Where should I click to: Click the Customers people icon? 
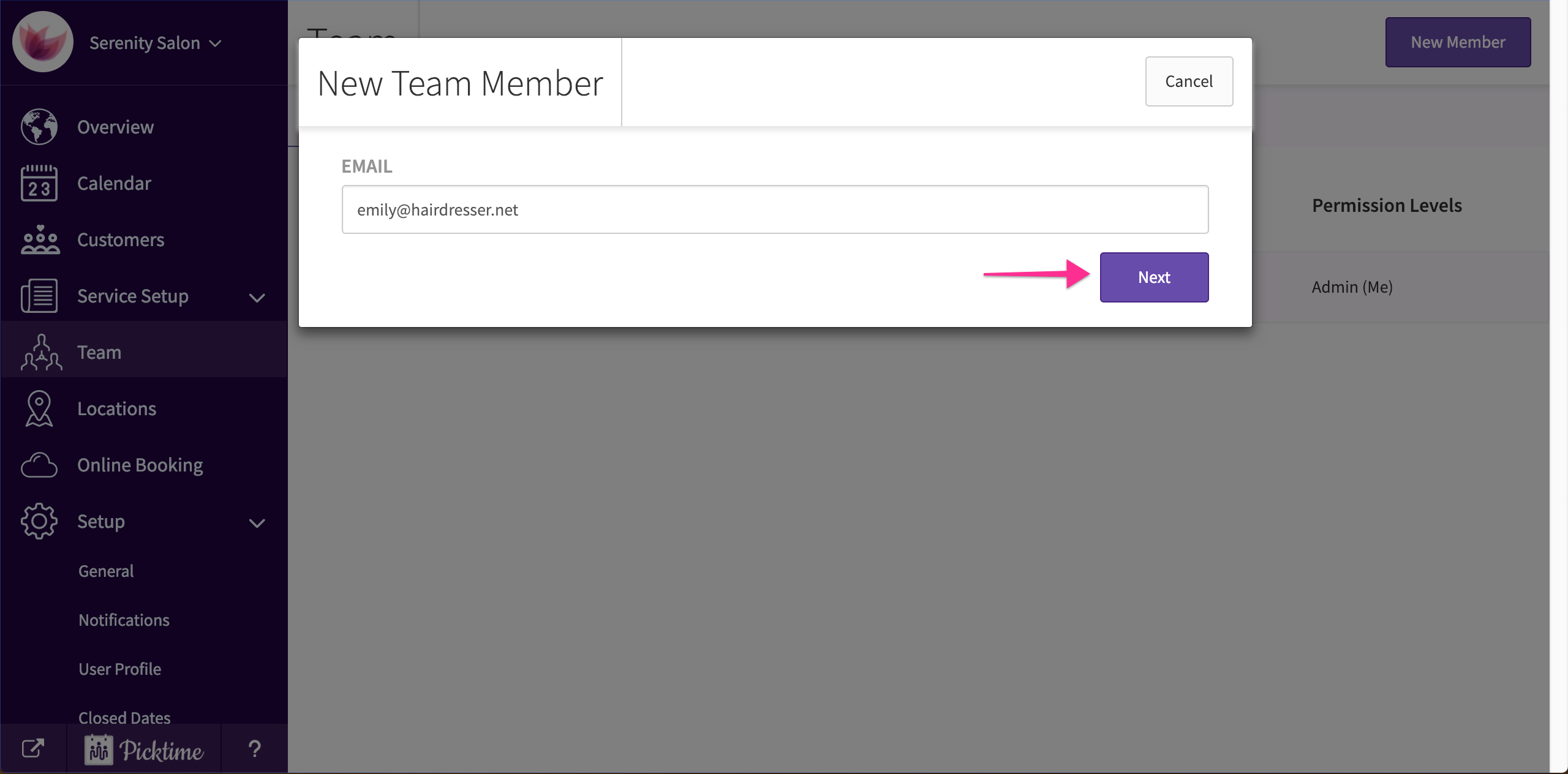tap(40, 239)
